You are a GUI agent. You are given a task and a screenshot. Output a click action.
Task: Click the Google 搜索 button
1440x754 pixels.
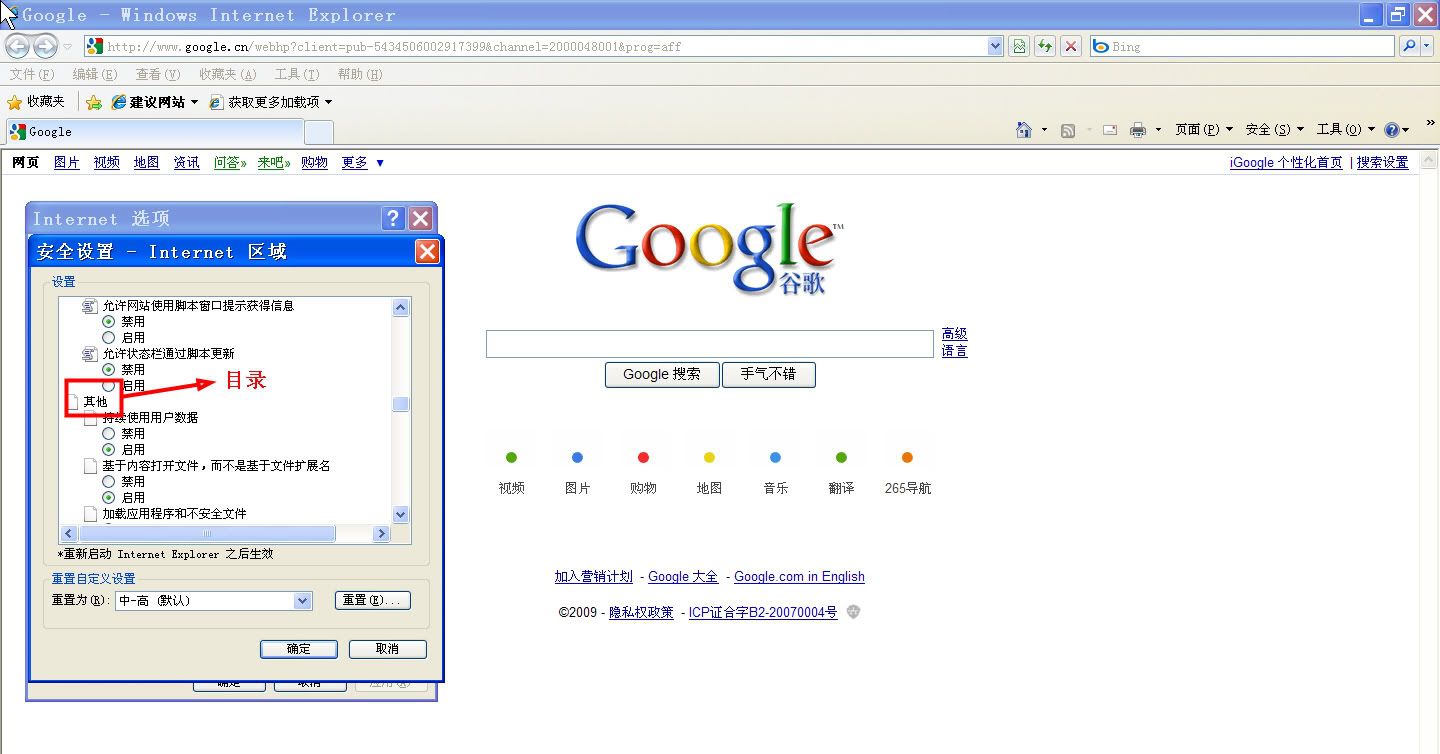click(662, 374)
